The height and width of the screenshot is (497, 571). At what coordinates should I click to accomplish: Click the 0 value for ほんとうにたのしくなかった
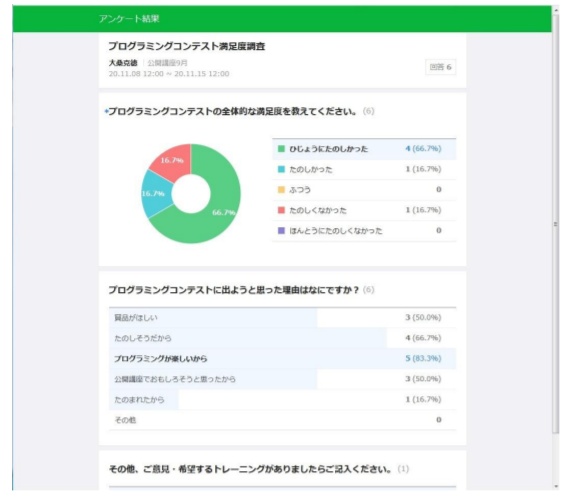[438, 230]
